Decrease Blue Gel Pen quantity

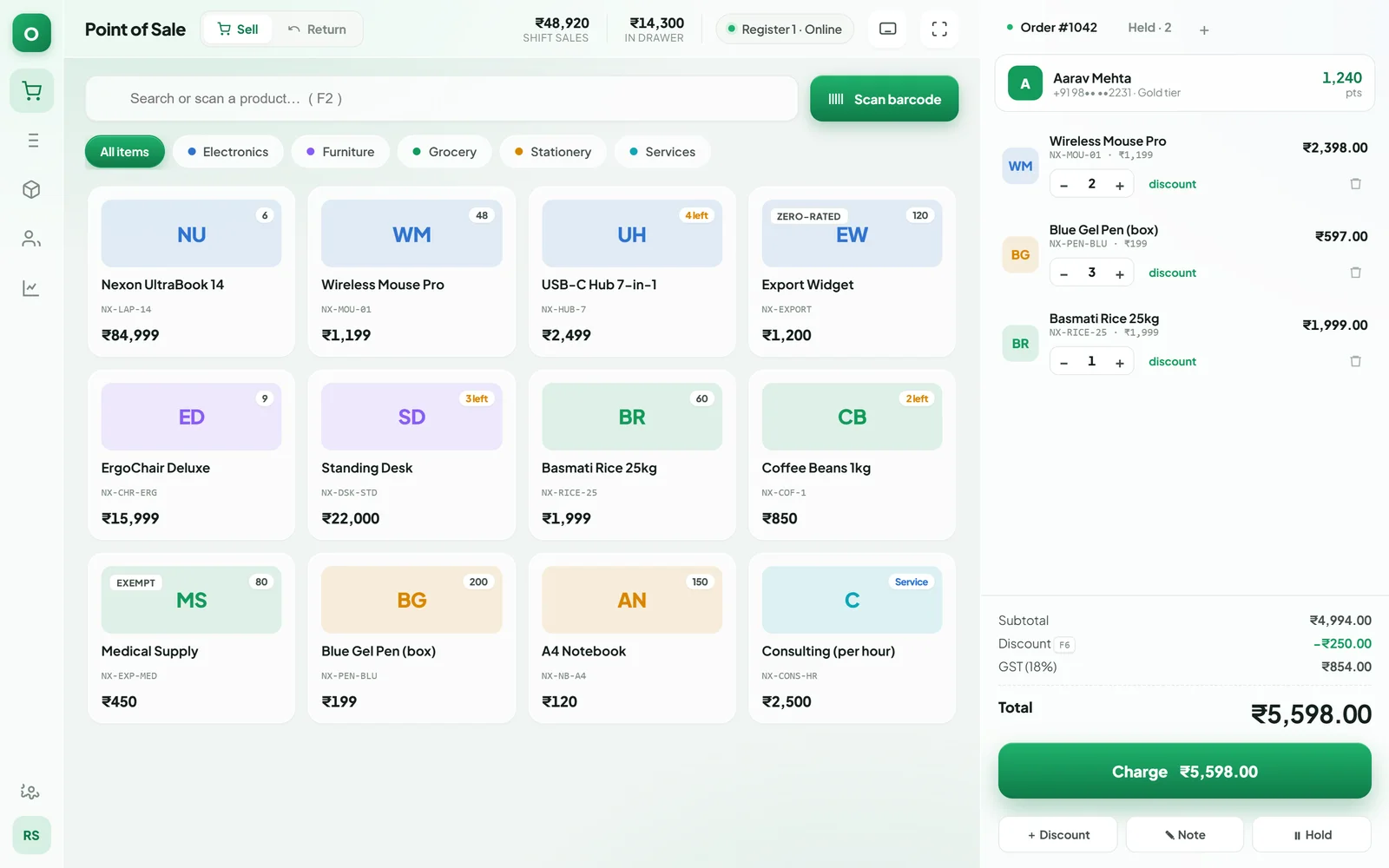point(1064,273)
